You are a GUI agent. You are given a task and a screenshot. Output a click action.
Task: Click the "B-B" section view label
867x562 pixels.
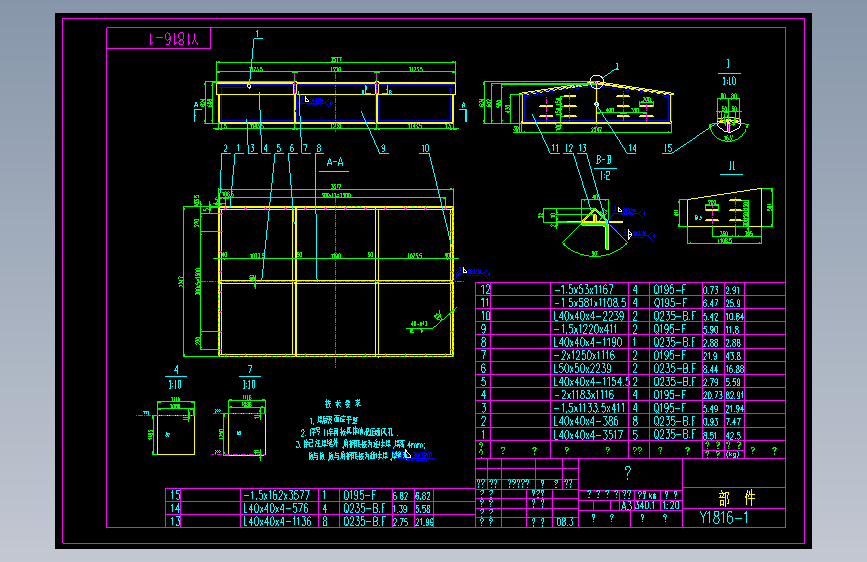[604, 160]
